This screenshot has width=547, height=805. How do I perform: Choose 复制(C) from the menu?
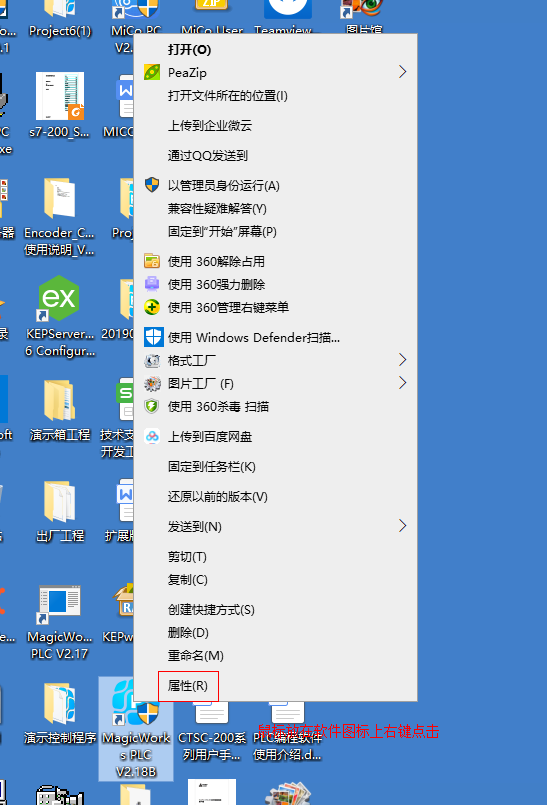coord(187,580)
